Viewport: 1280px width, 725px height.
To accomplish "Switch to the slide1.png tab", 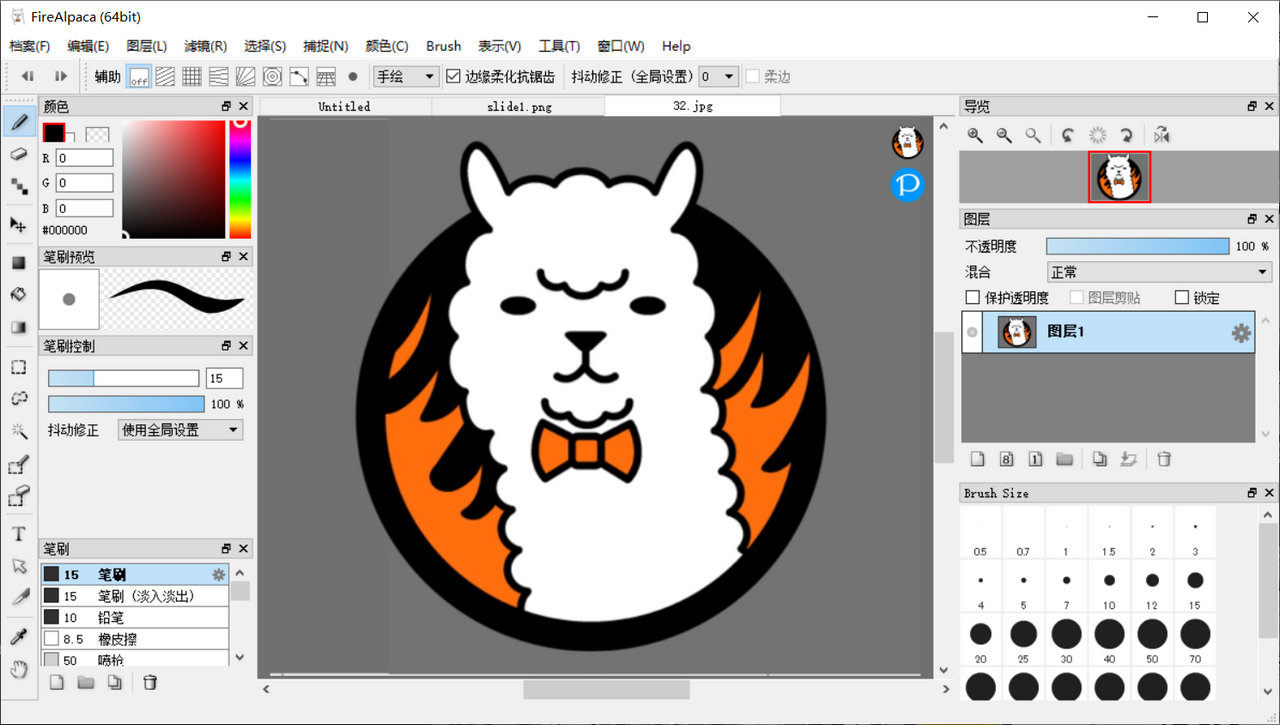I will (x=519, y=106).
